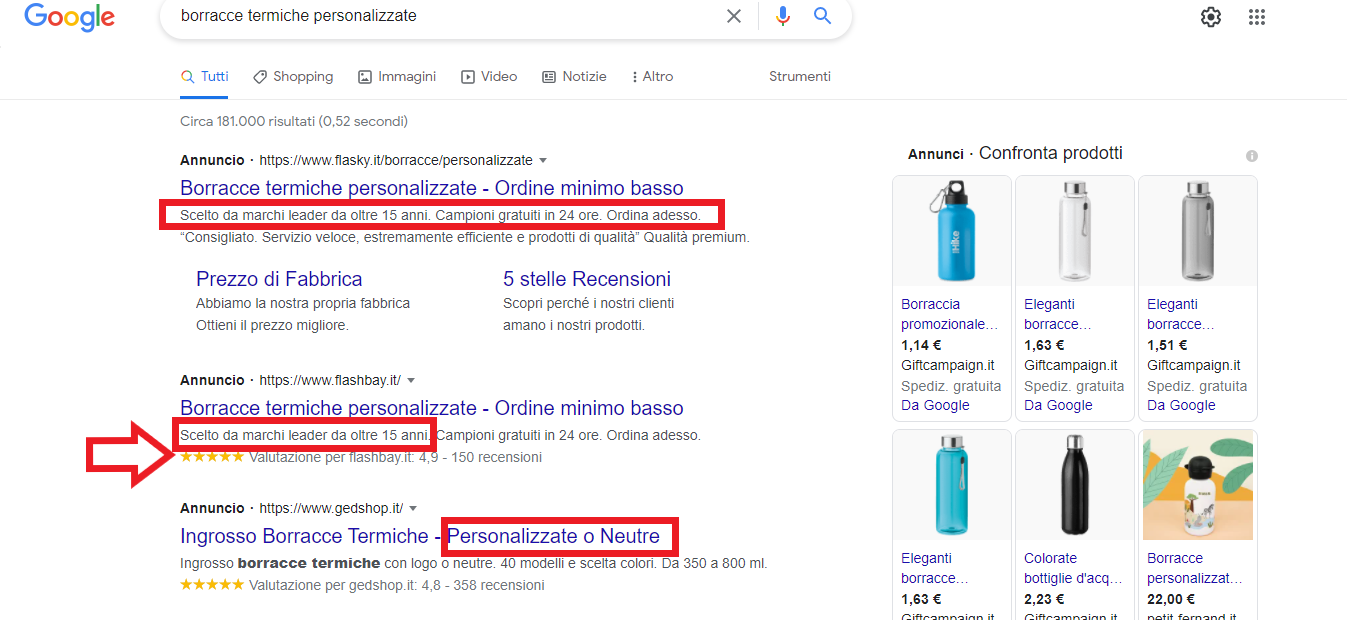Open the settings gear icon

click(1211, 17)
